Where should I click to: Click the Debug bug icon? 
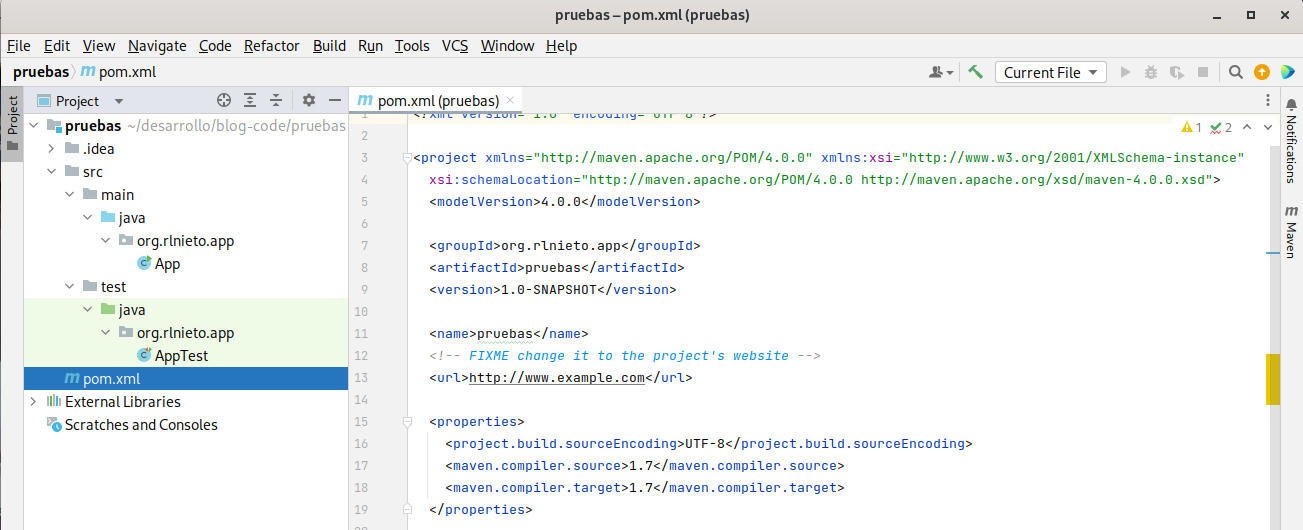coord(1151,72)
